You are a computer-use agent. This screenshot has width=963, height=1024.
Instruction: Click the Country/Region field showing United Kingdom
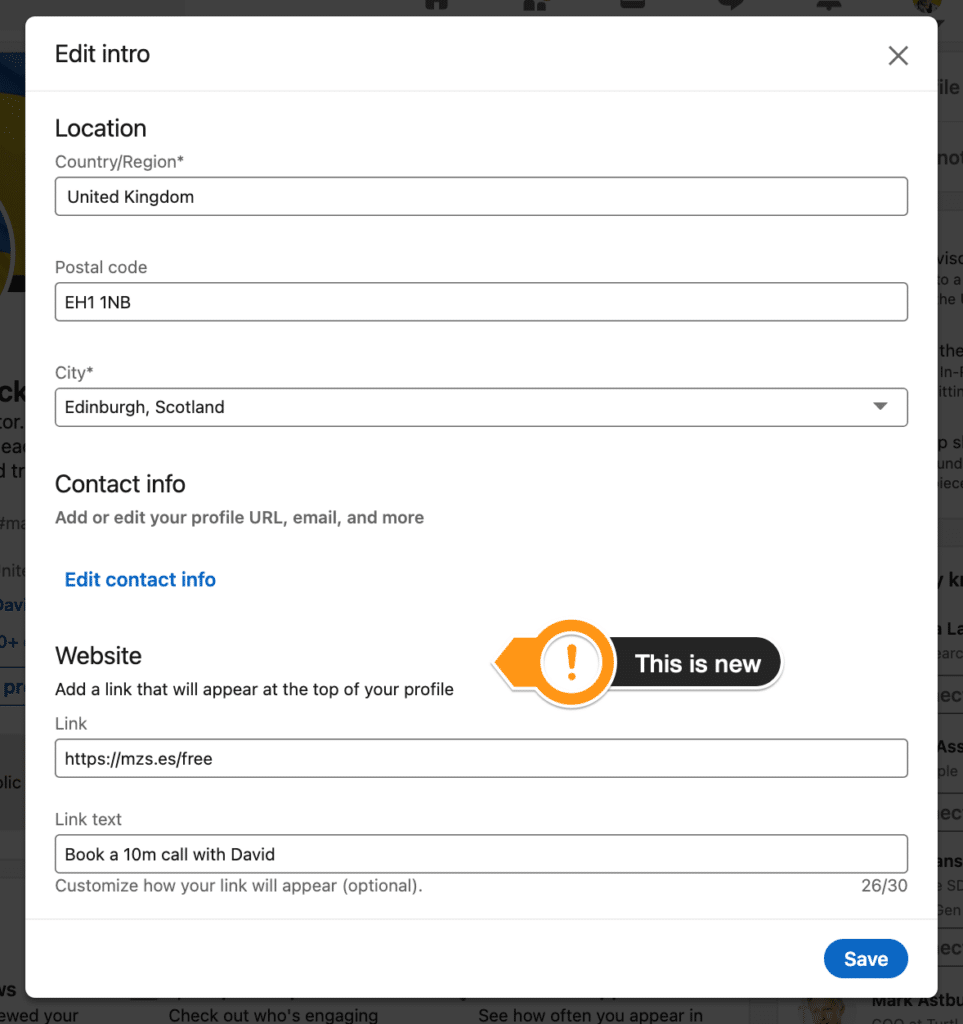coord(481,196)
